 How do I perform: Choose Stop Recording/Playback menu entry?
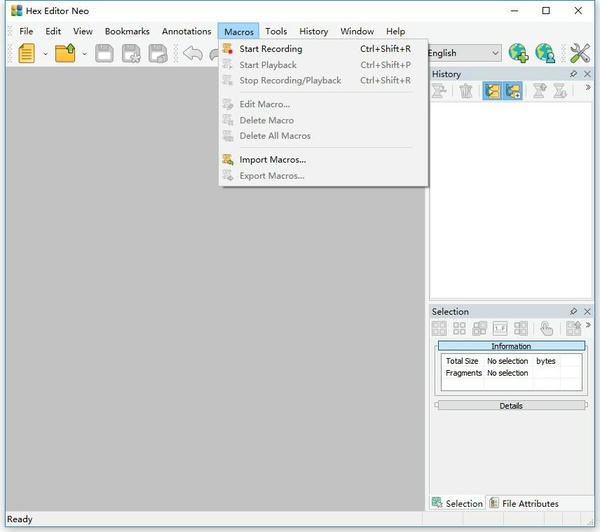coord(323,80)
